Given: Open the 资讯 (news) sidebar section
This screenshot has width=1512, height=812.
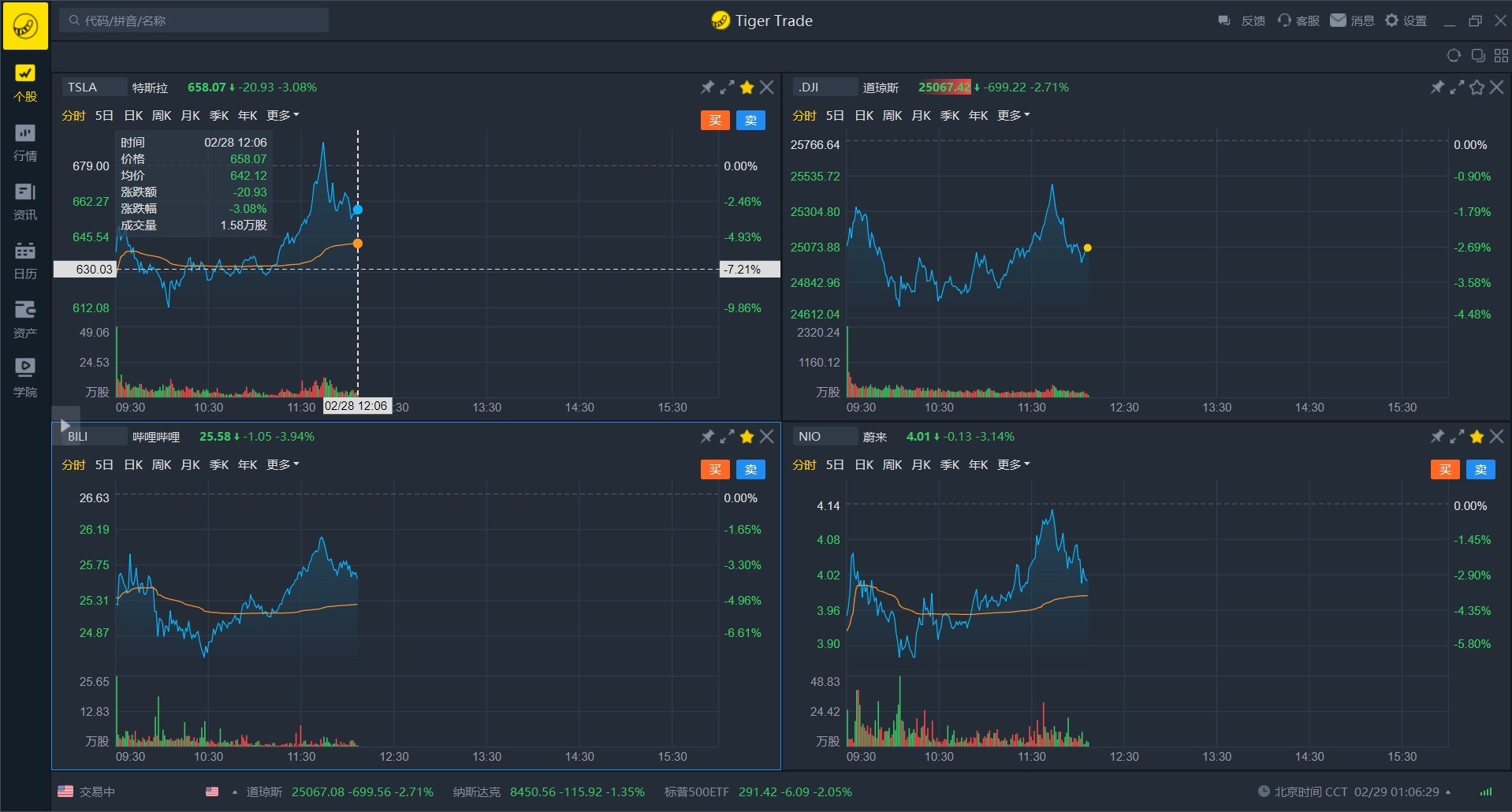Looking at the screenshot, I should click(x=25, y=202).
